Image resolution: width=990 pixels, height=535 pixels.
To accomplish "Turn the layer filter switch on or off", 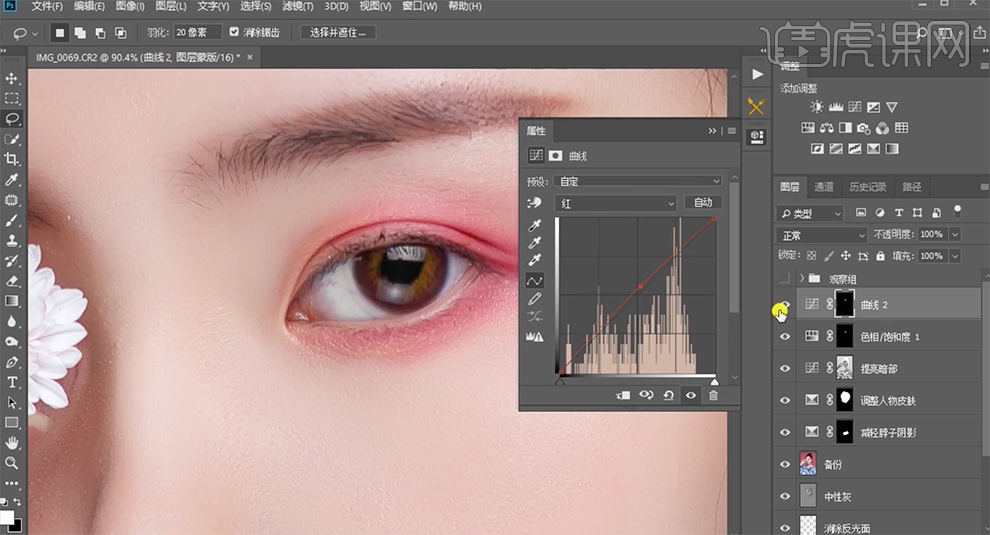I will (x=957, y=211).
